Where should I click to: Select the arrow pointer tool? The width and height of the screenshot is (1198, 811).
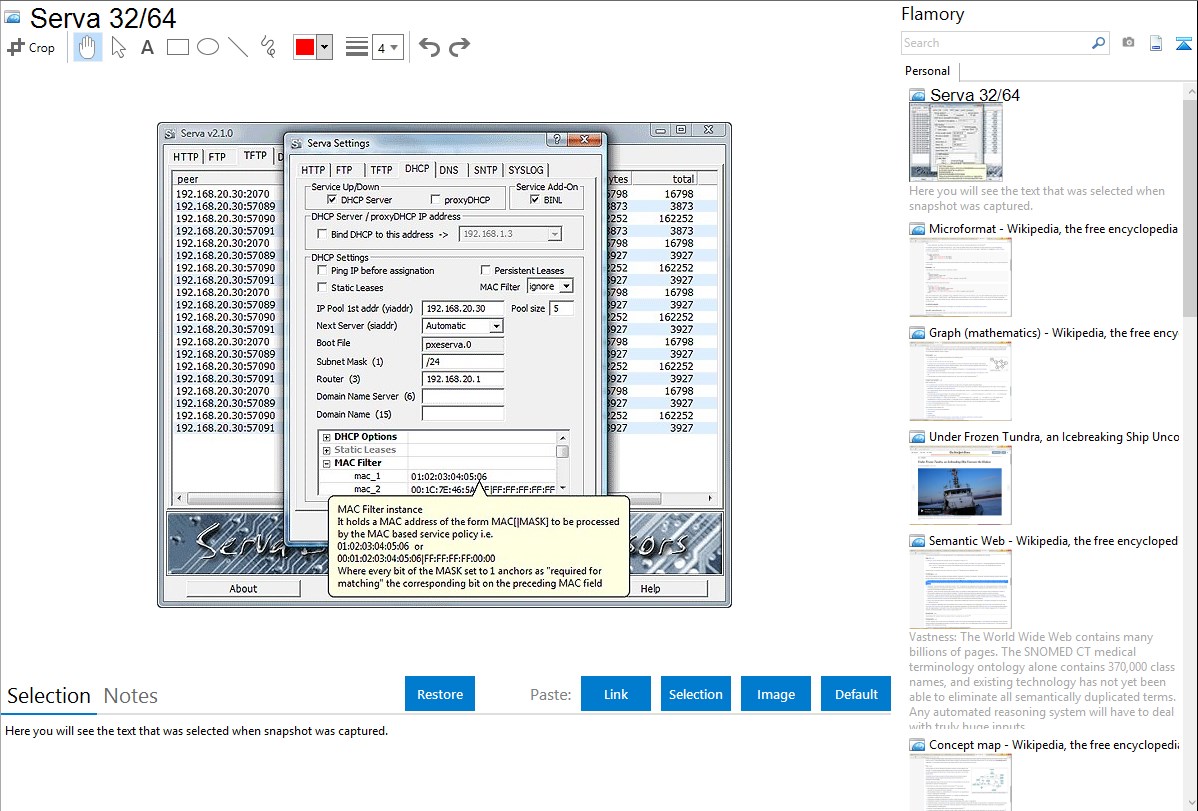pos(118,47)
